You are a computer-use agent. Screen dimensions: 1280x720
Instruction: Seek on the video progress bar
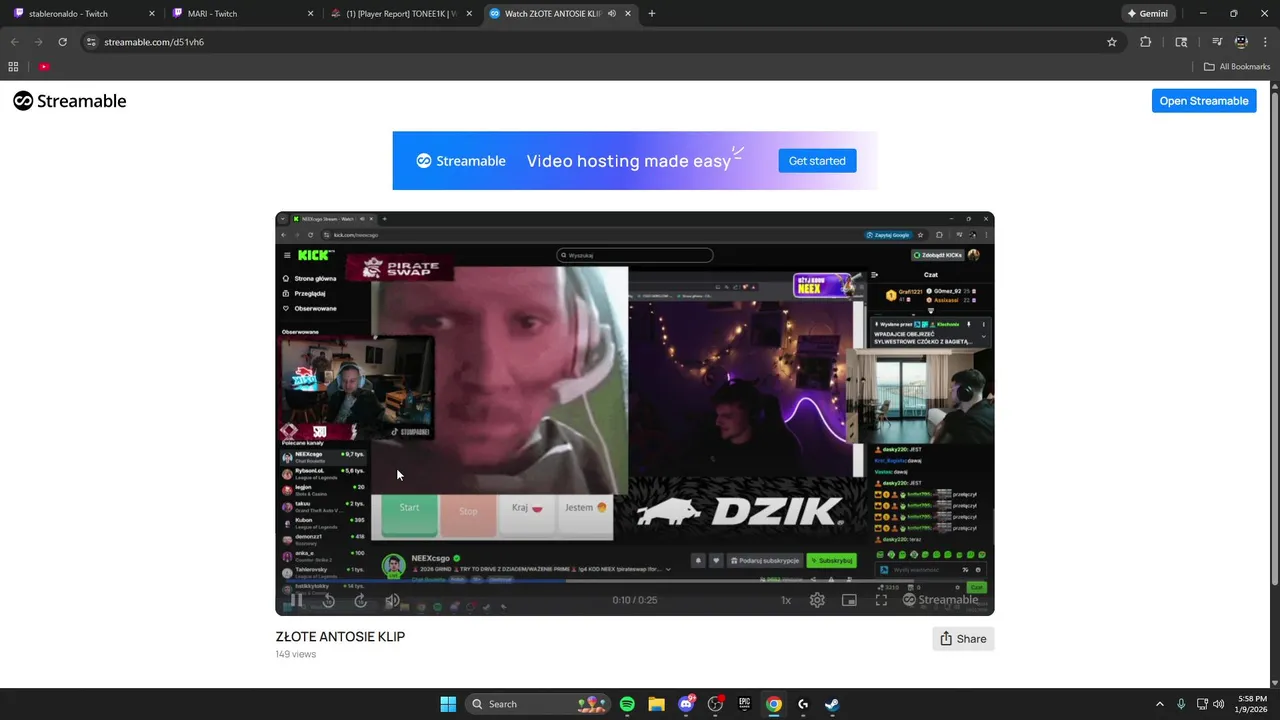(635, 581)
